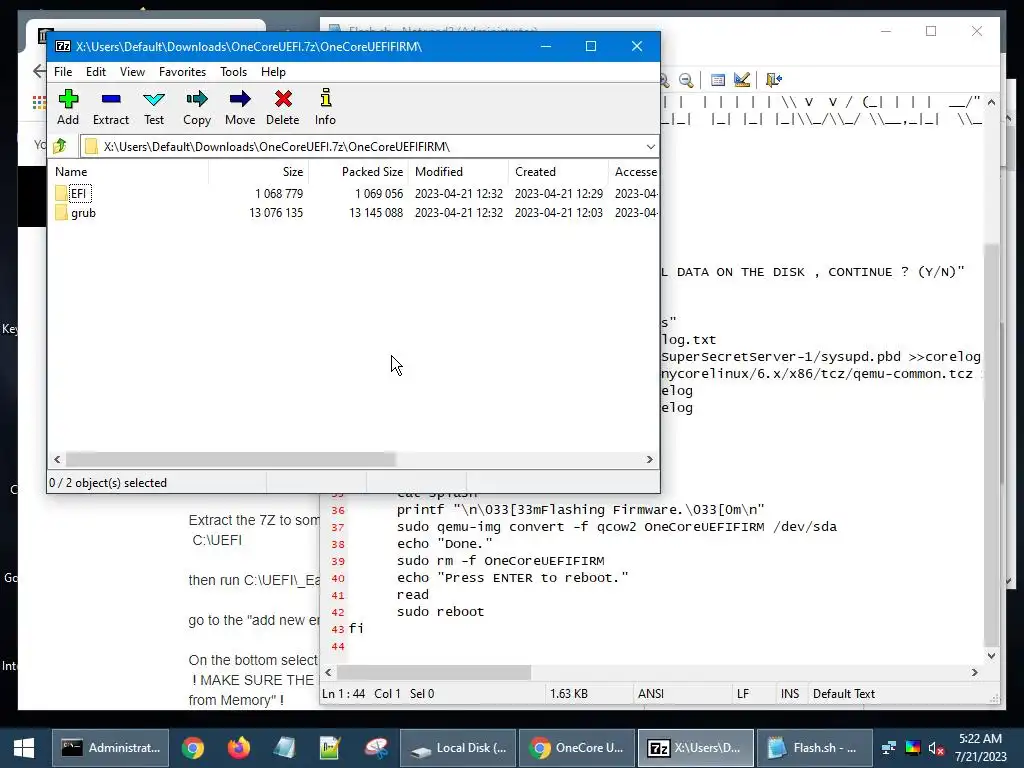Open Chrome from the taskbar

click(x=193, y=748)
